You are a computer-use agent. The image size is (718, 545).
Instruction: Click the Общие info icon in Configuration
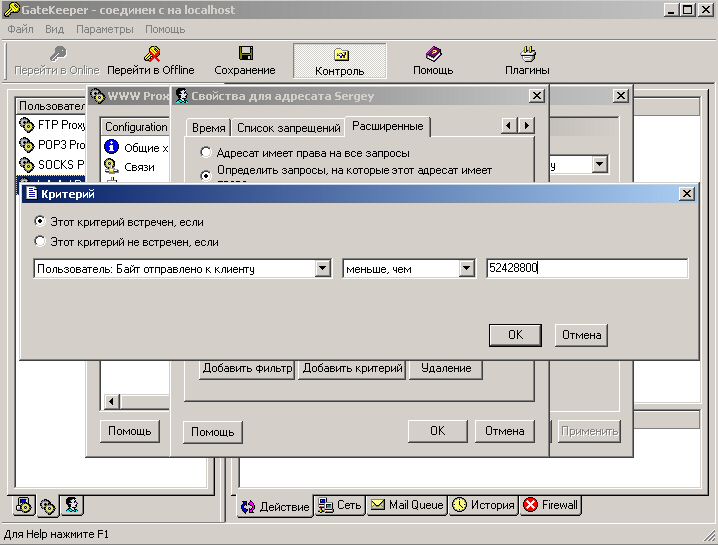111,147
